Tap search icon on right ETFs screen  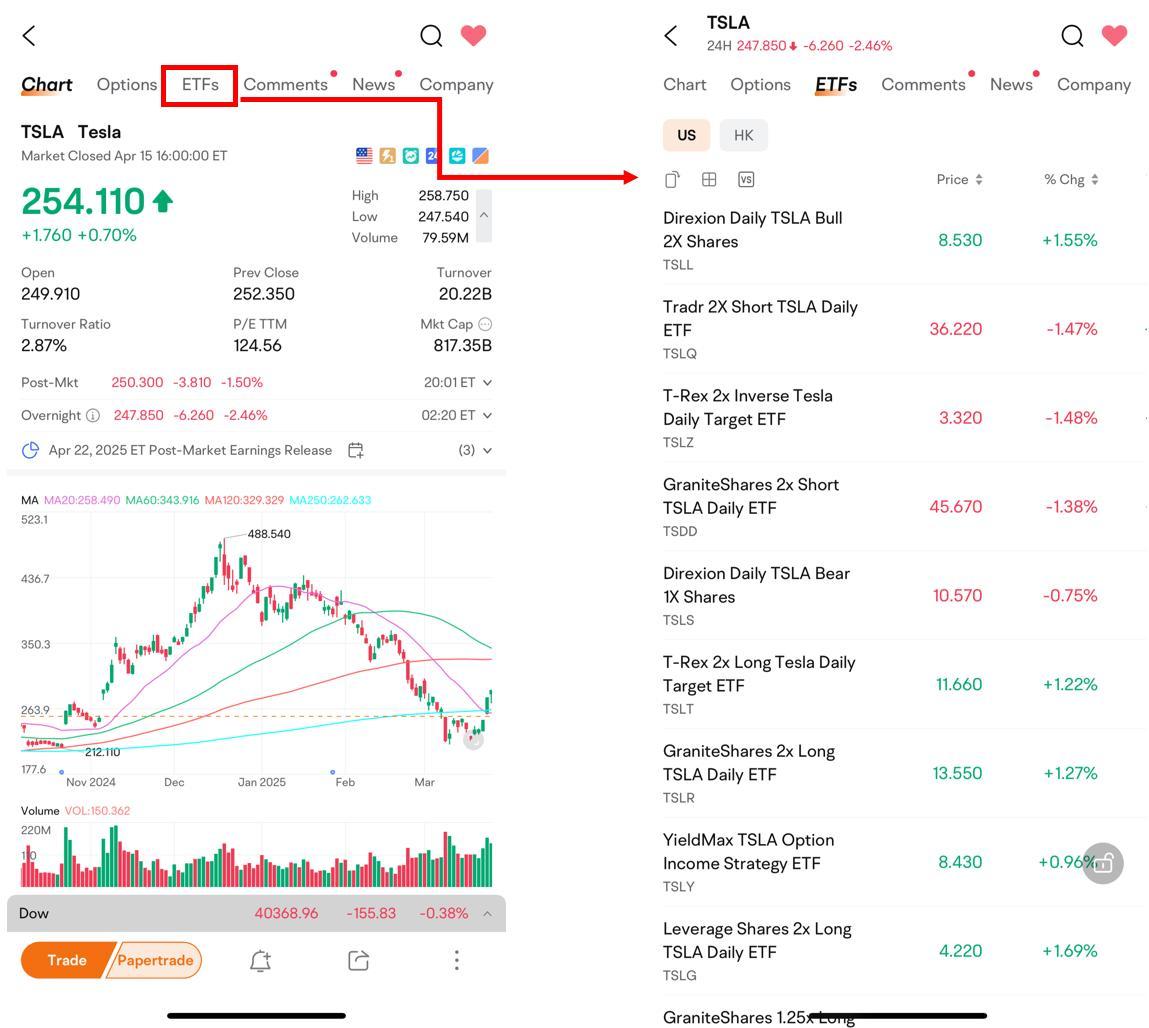(x=1072, y=35)
